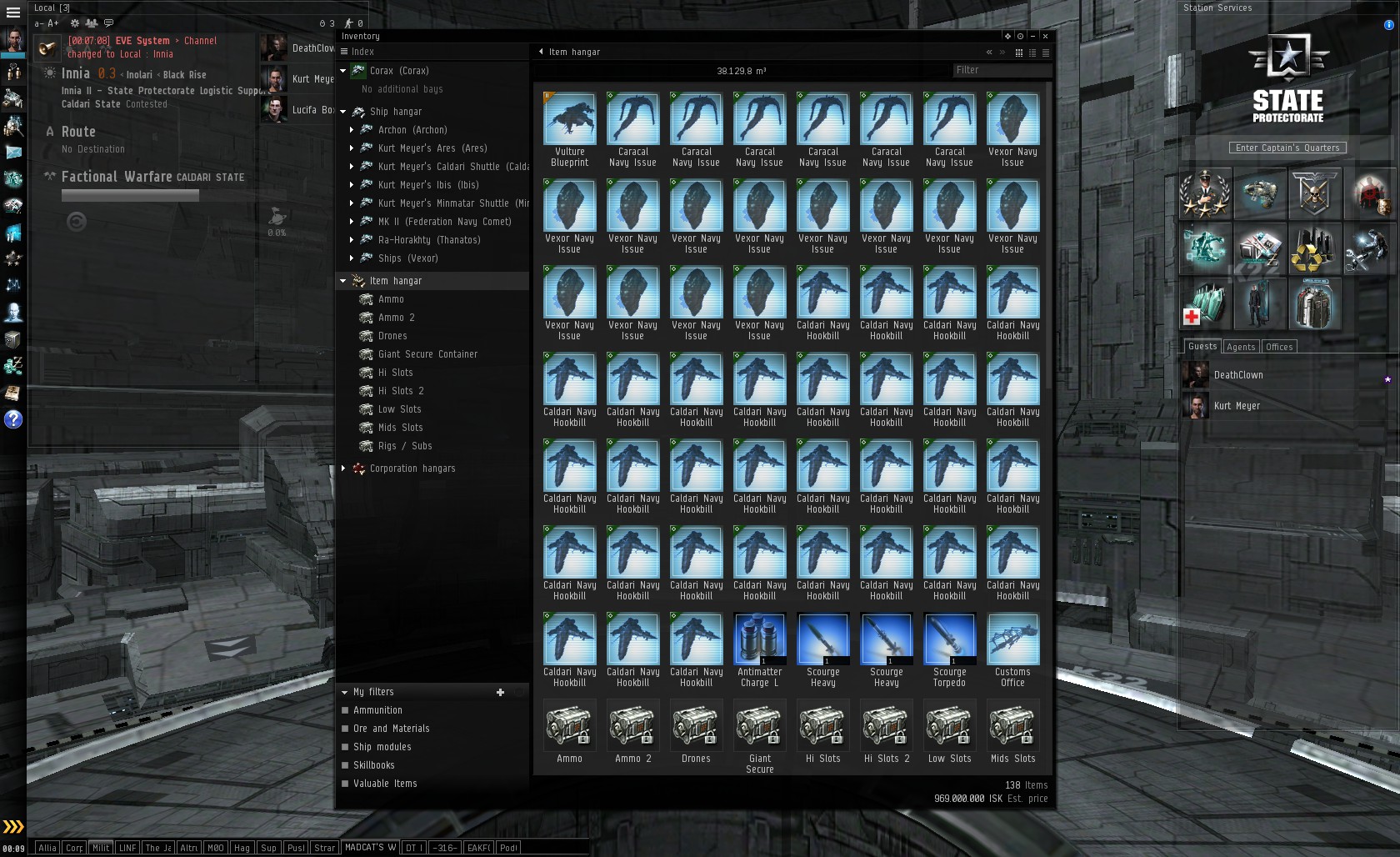Collapse the My filters section

coord(344,692)
